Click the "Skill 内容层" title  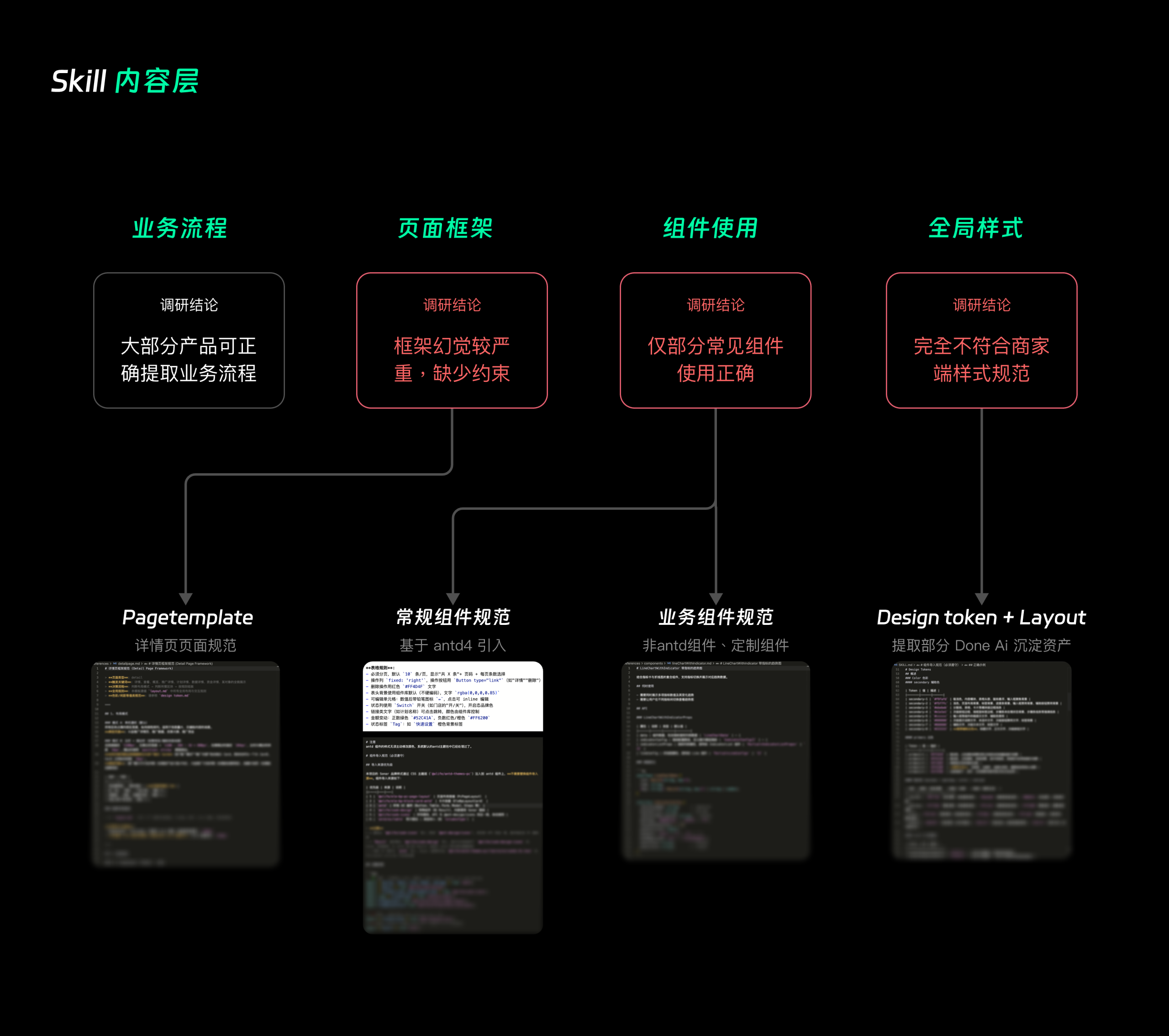tap(125, 81)
